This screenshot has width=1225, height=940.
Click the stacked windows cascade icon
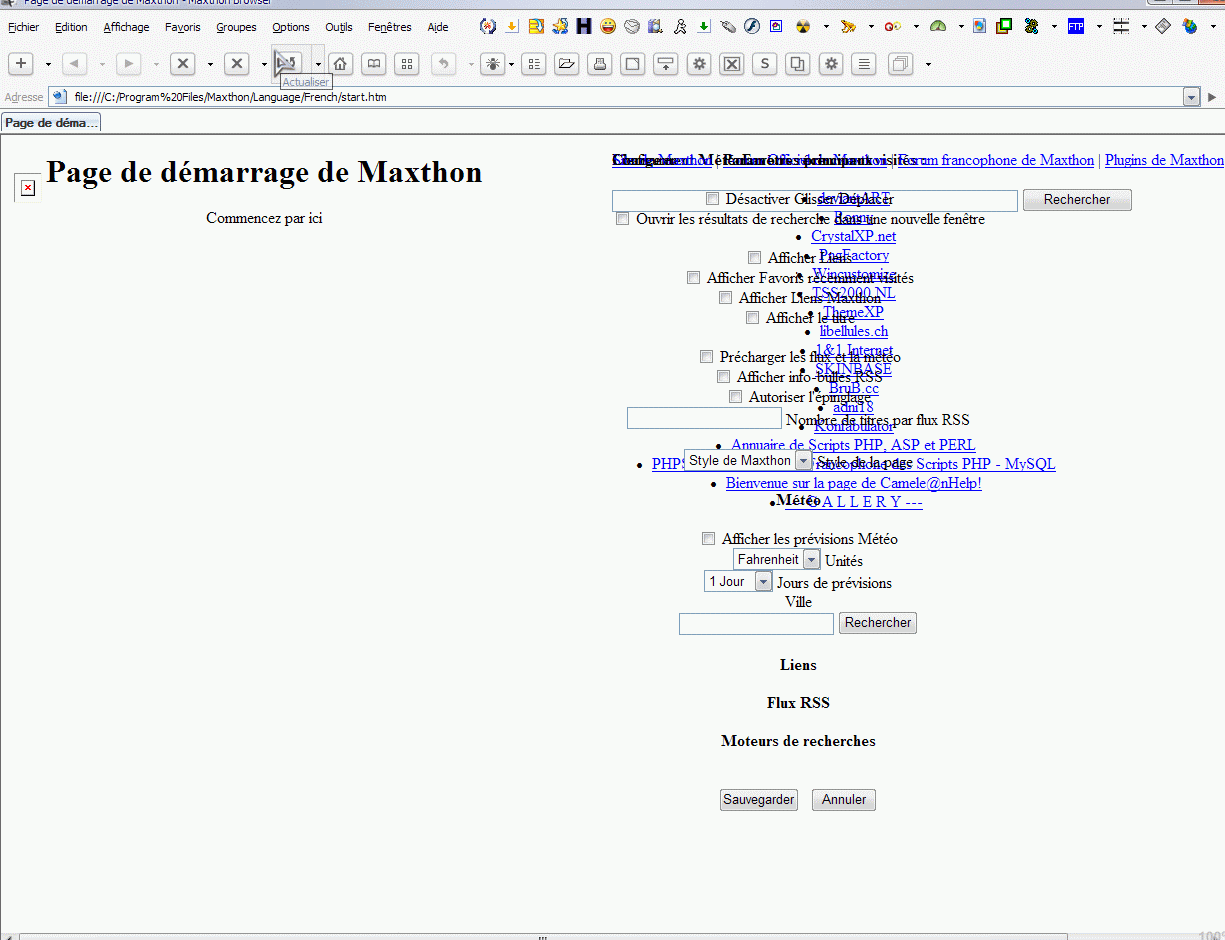pos(900,64)
